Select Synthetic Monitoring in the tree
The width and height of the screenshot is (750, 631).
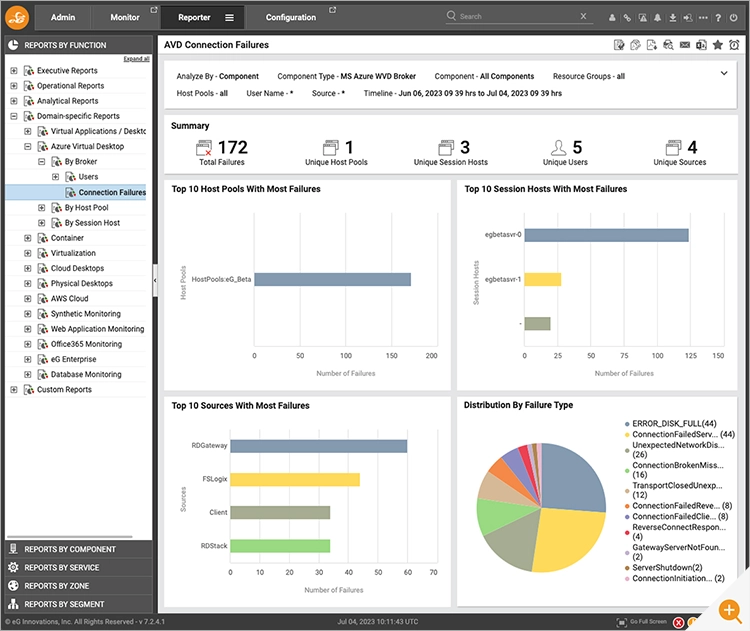tap(86, 314)
